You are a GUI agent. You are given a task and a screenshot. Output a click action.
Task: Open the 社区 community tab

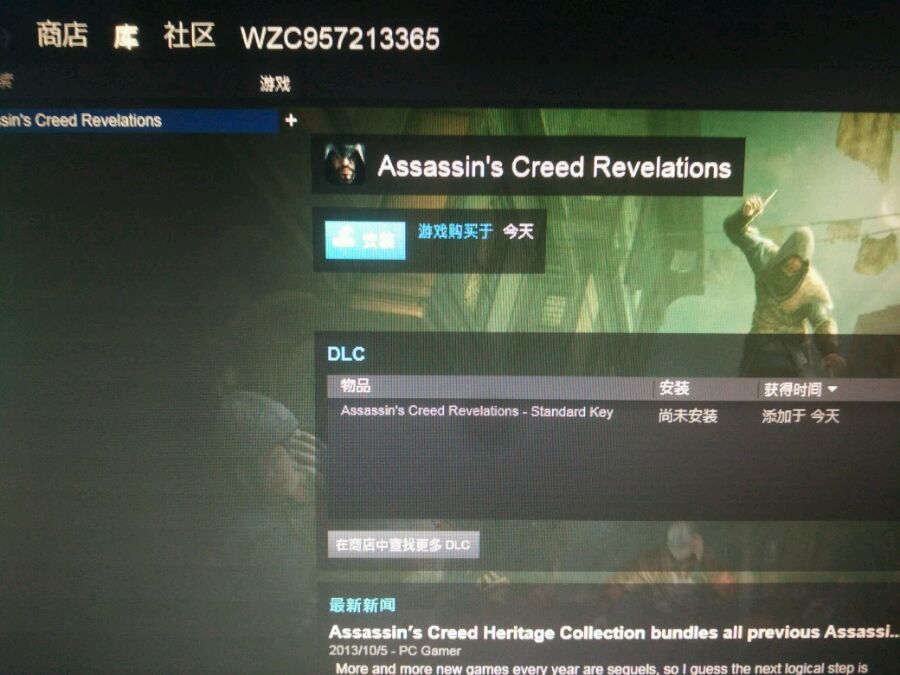[189, 36]
